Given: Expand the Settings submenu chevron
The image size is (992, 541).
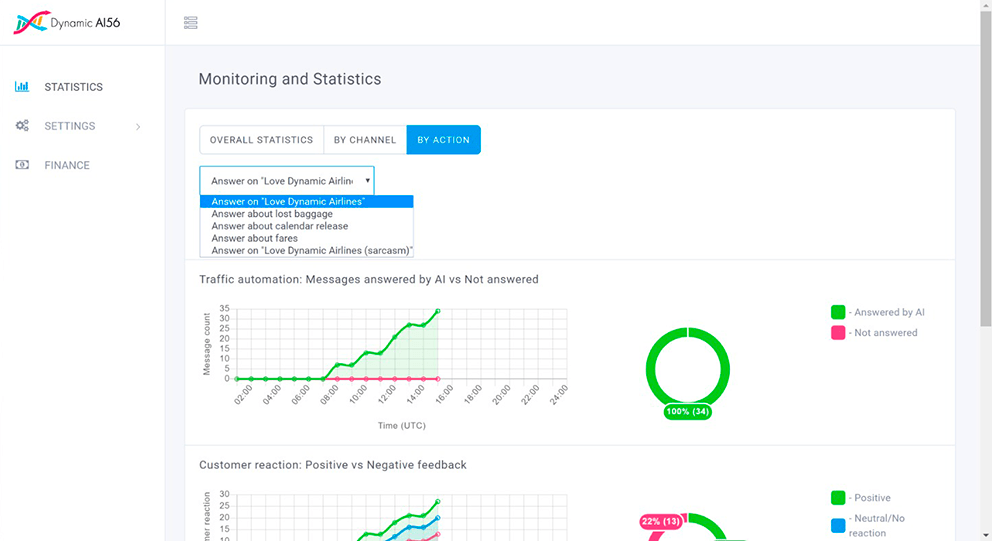Looking at the screenshot, I should tap(138, 127).
